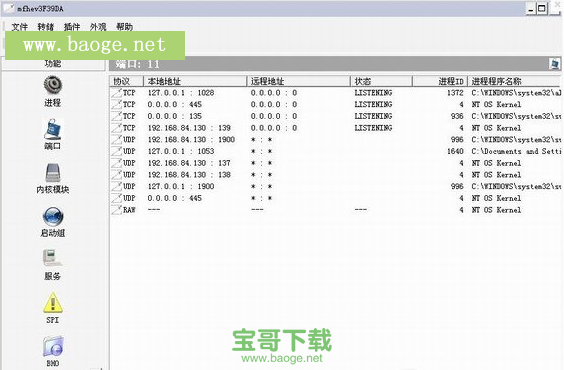The width and height of the screenshot is (564, 370).
Task: Sort by the 进程ID column header
Action: pyautogui.click(x=440, y=81)
